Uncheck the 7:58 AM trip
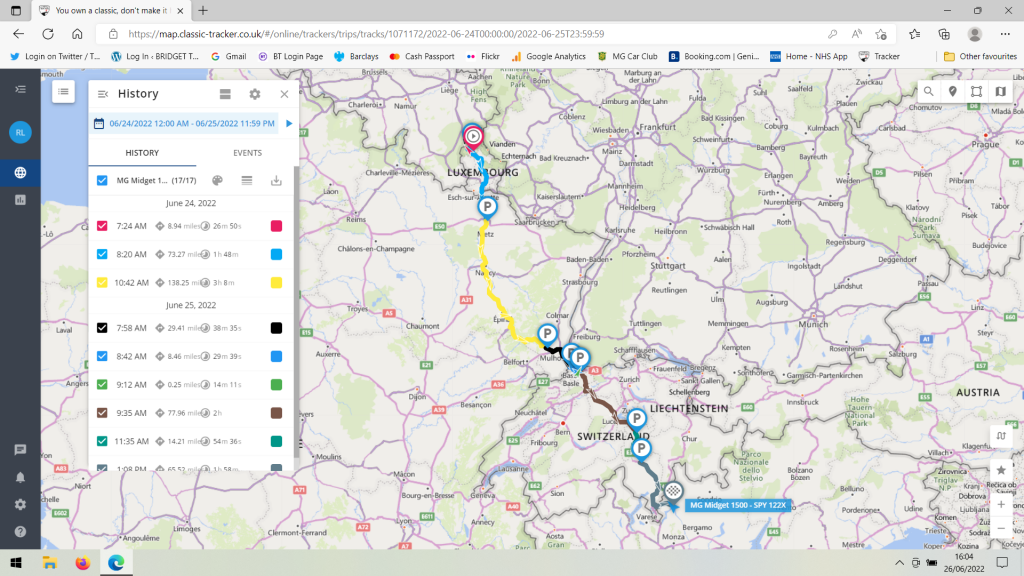 coord(102,328)
